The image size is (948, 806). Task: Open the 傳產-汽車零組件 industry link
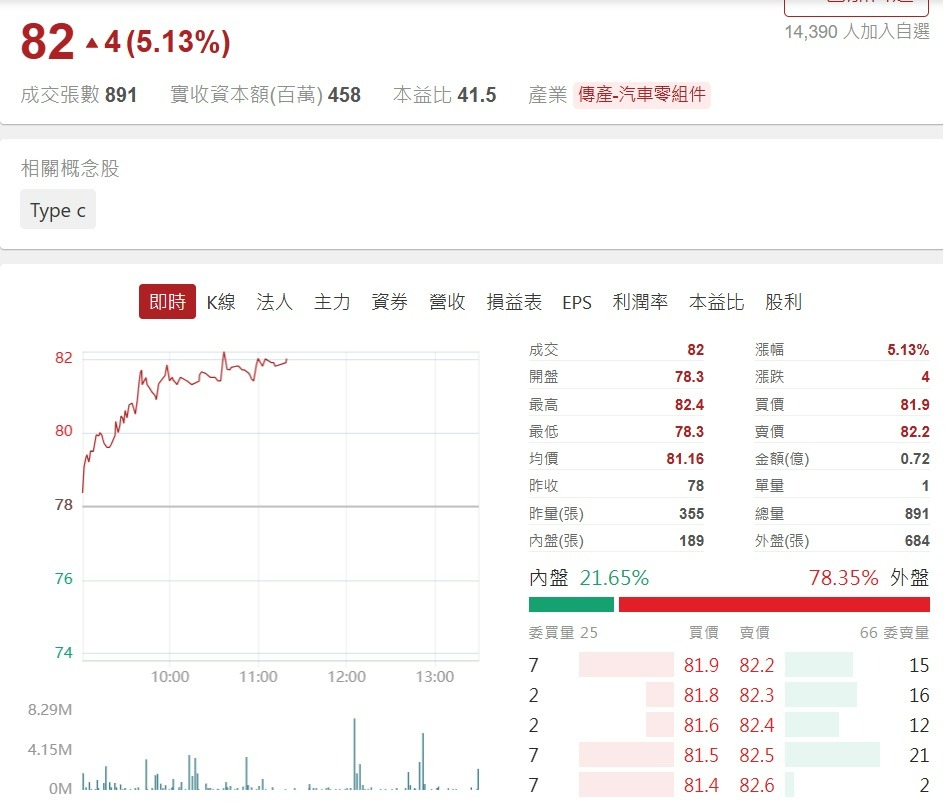(643, 96)
